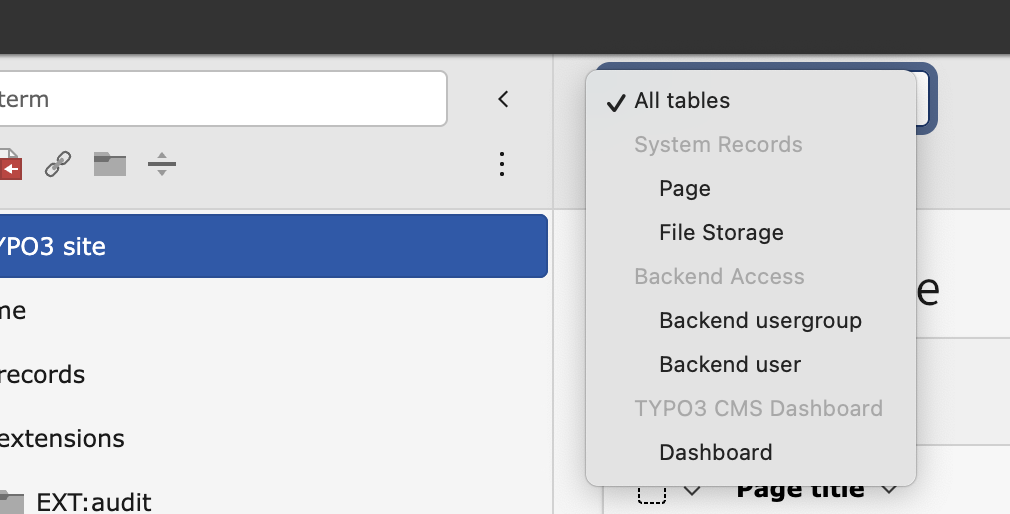The height and width of the screenshot is (514, 1010).
Task: Open the three-dot page tree options menu
Action: 502,164
